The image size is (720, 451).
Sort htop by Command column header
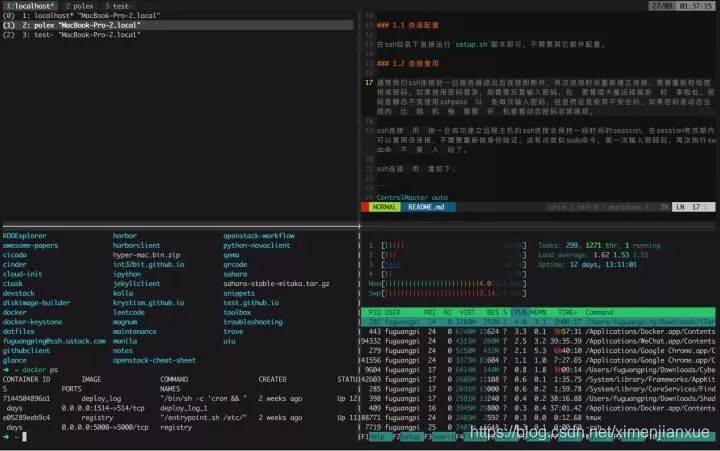coord(599,312)
